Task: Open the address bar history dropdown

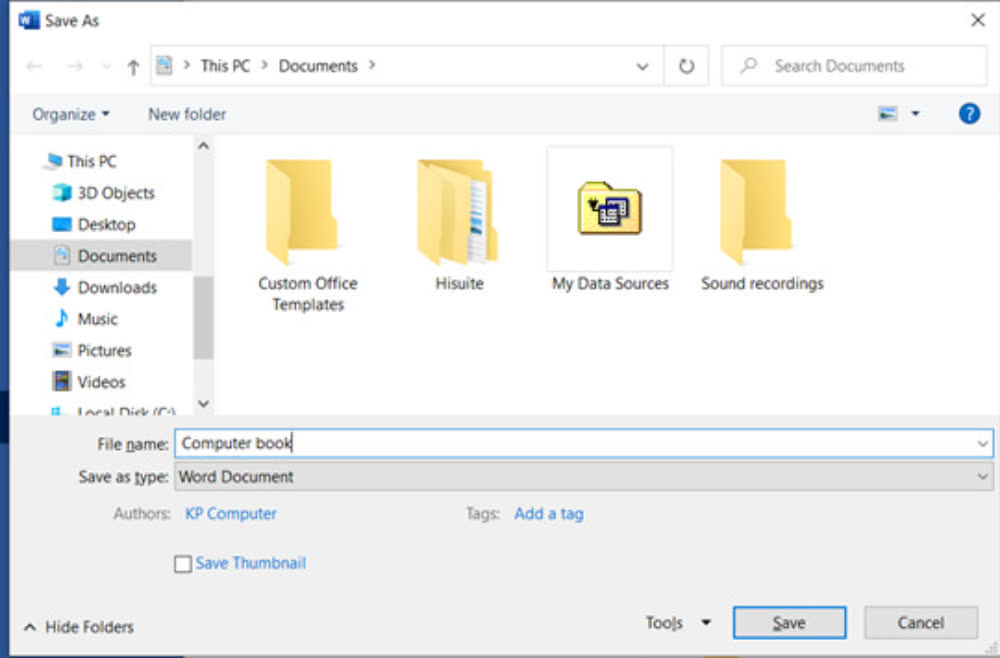Action: click(x=642, y=67)
